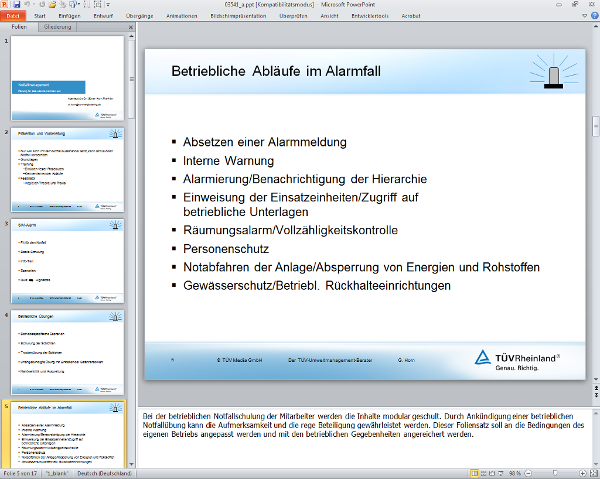Expand the collapsed ribbon
600x479 pixels.
583,17
